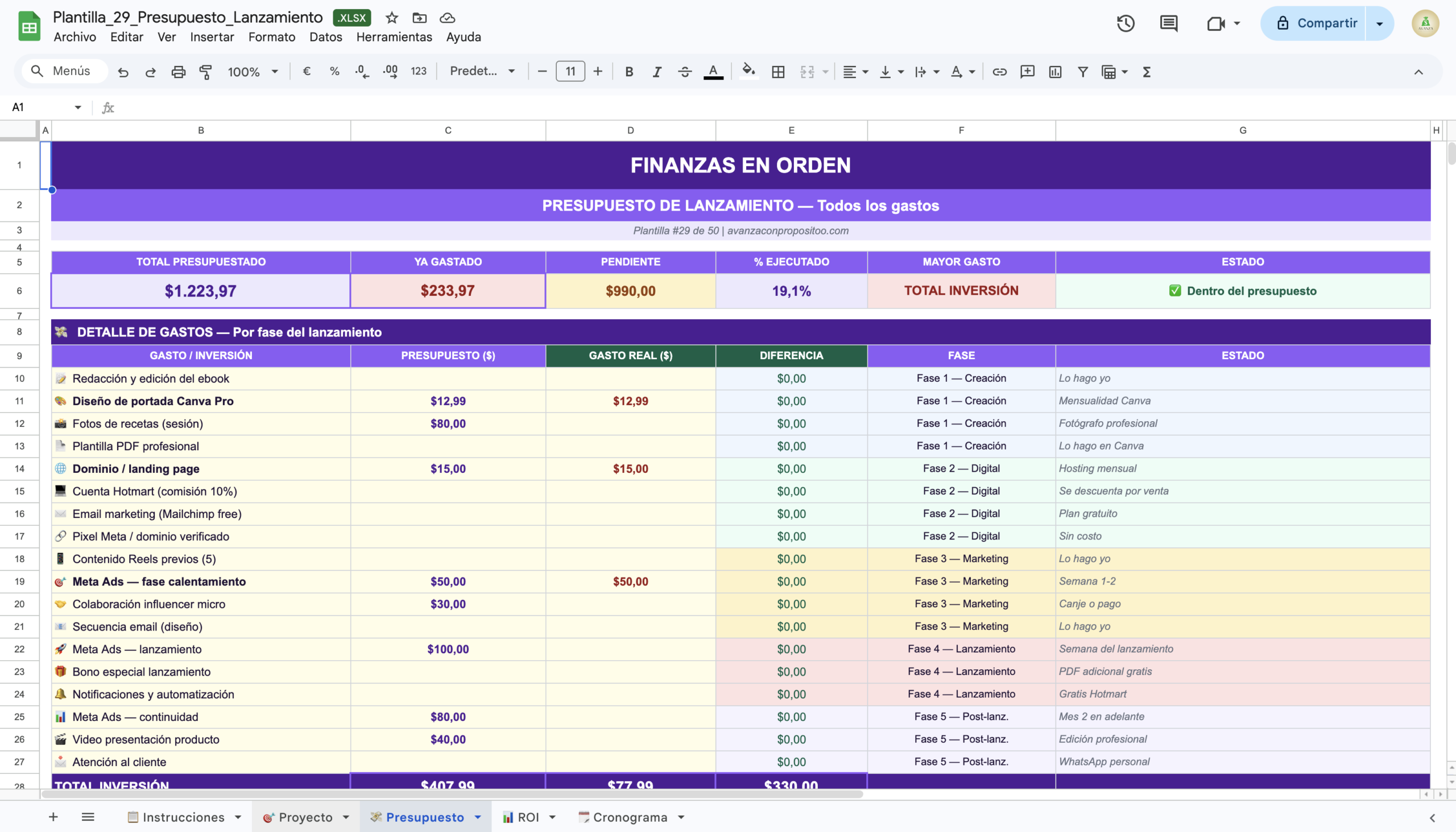Click the font size input field
1456x832 pixels.
[570, 72]
